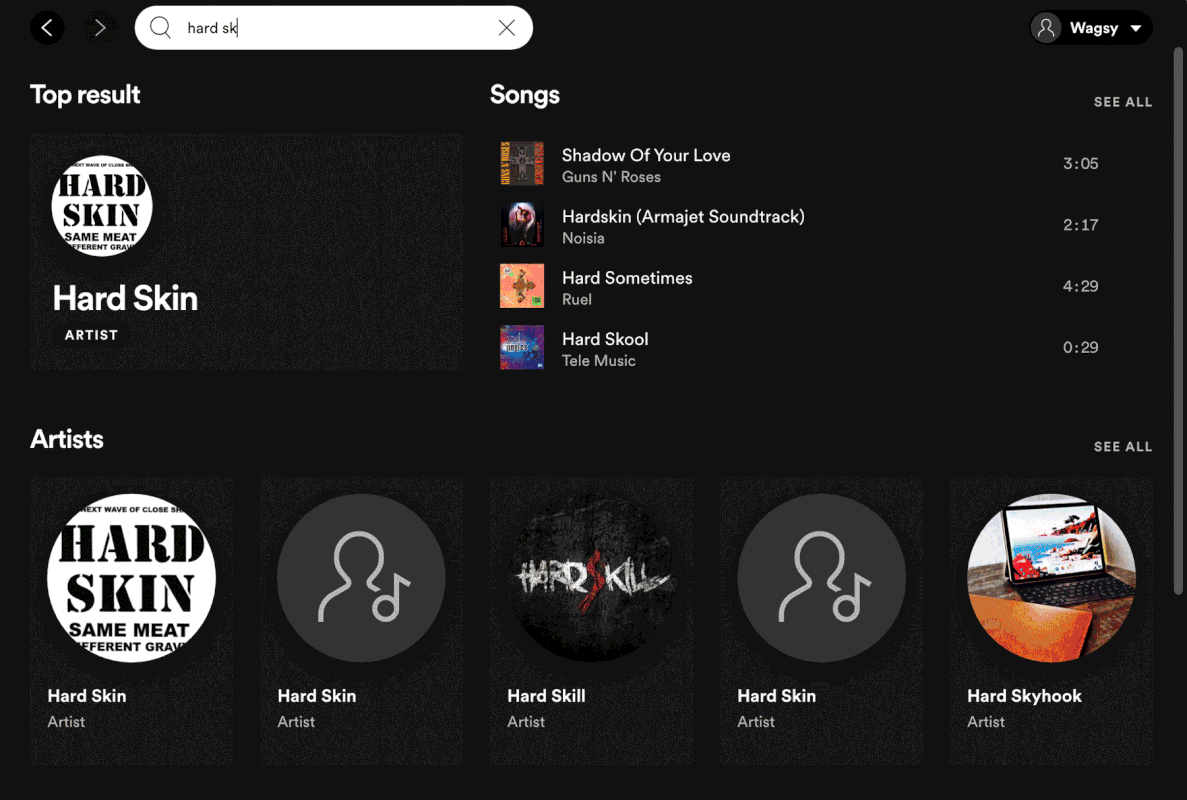The height and width of the screenshot is (800, 1187).
Task: Clear the search field with the X
Action: tap(506, 28)
